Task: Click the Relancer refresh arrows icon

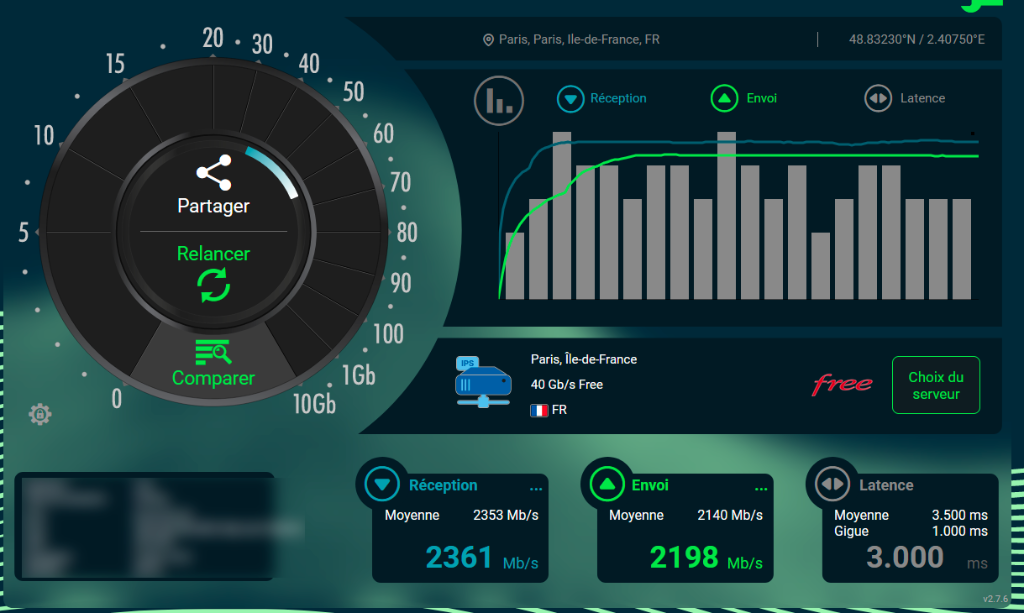Action: point(213,285)
